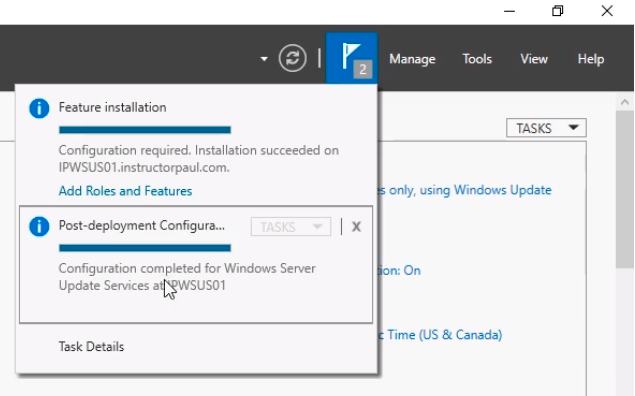Image resolution: width=635 pixels, height=396 pixels.
Task: Close the Server Manager window
Action: click(607, 11)
